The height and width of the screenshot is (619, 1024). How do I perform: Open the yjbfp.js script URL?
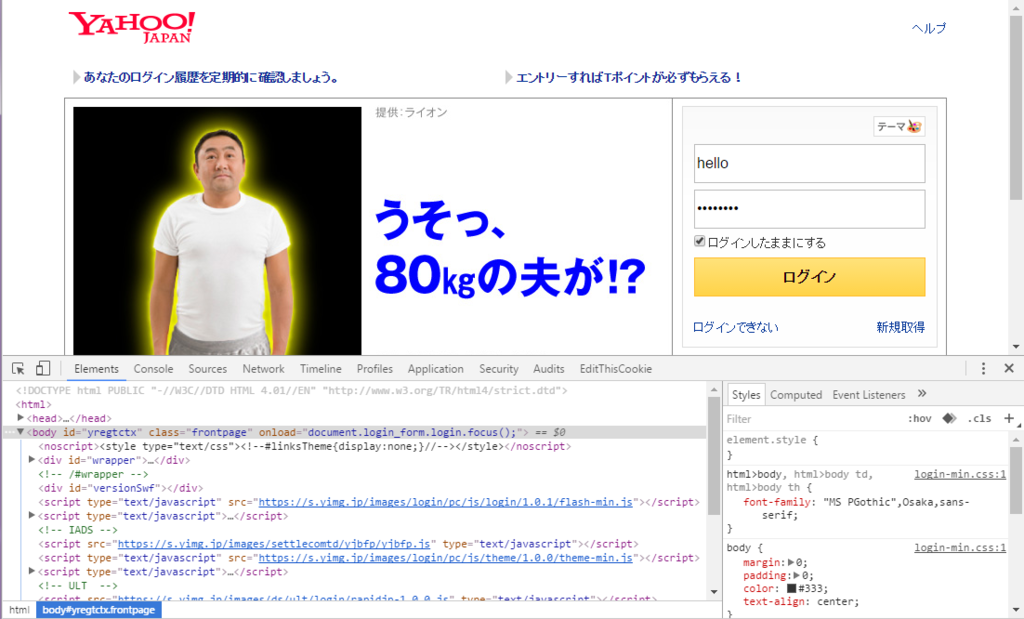point(274,543)
